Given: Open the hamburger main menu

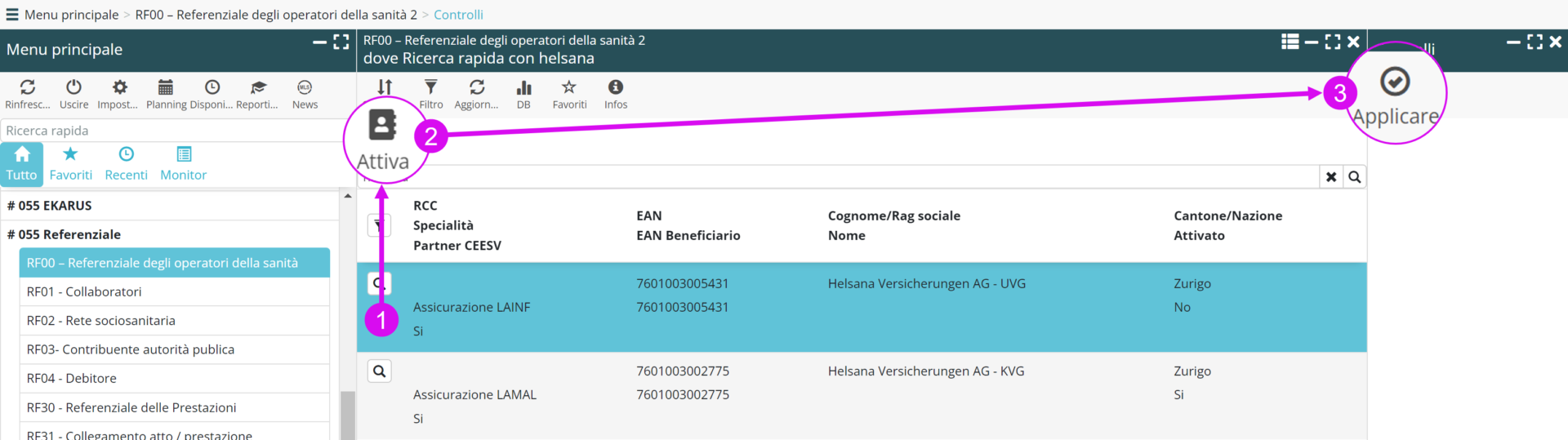Looking at the screenshot, I should [12, 15].
